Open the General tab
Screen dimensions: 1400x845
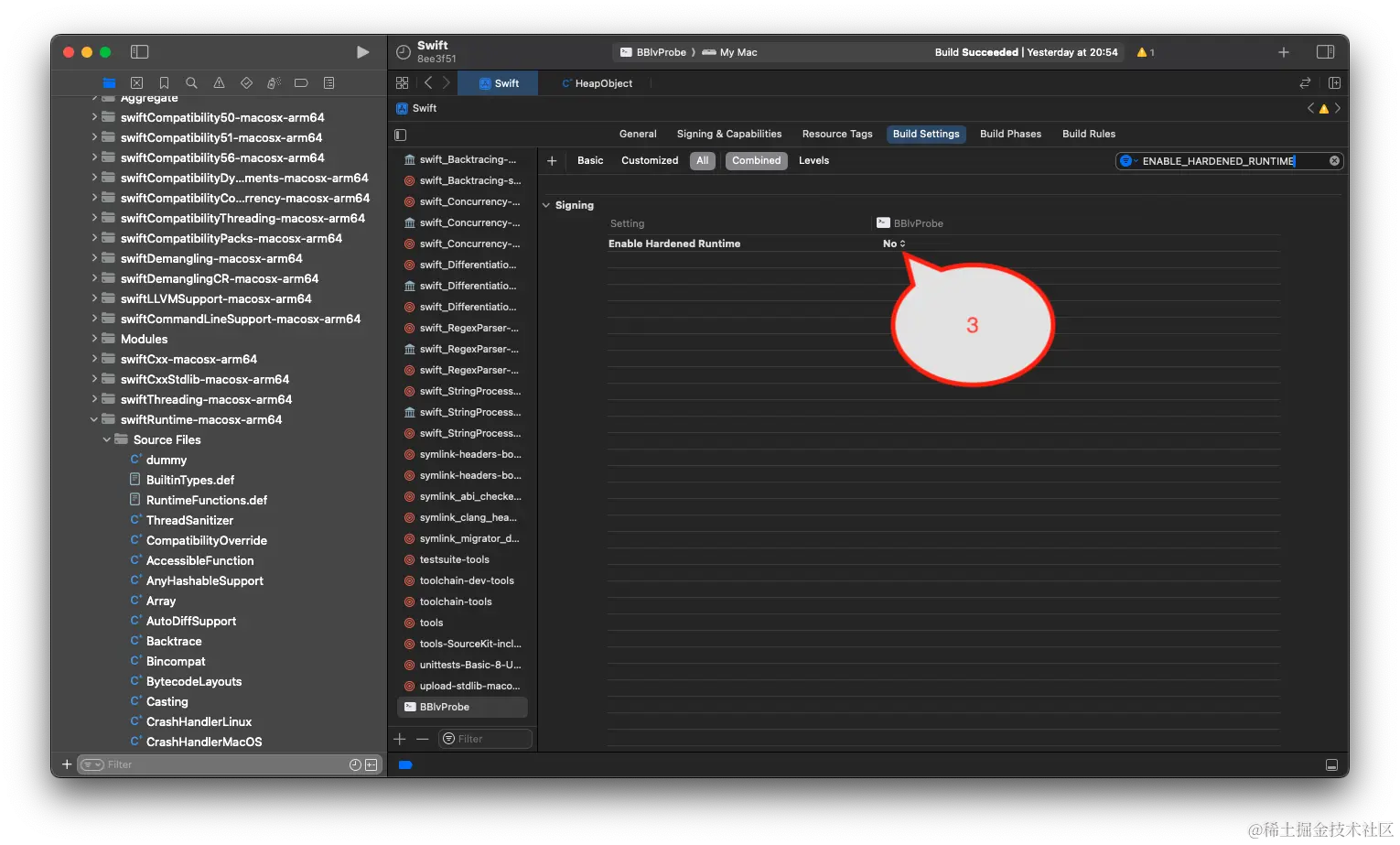[x=638, y=134]
